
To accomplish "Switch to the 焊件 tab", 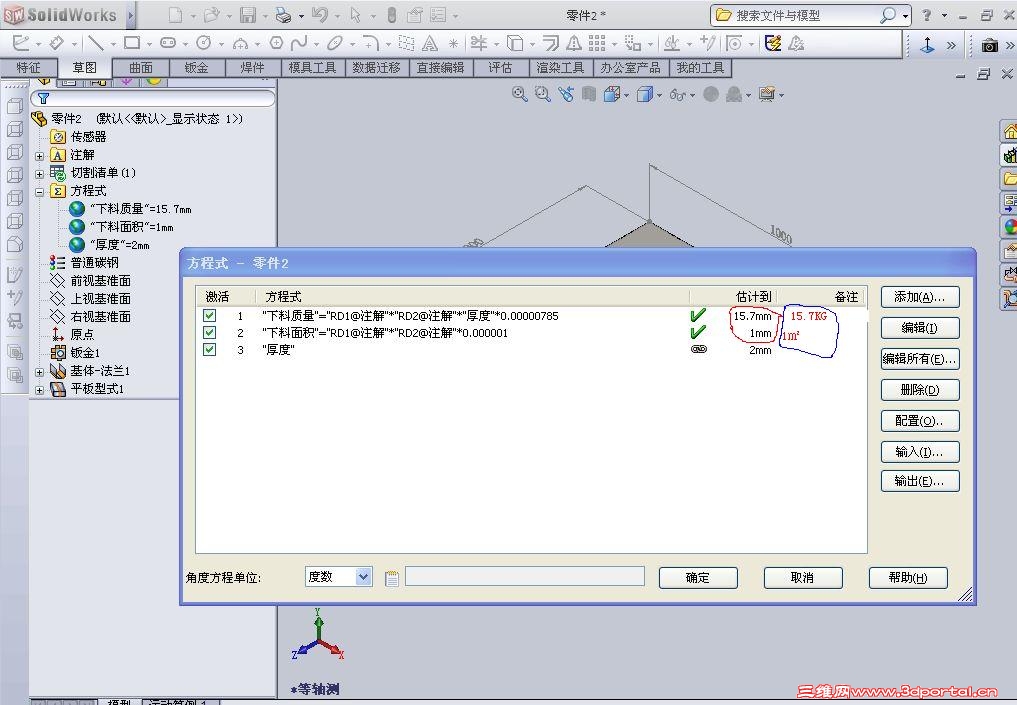I will (x=252, y=67).
